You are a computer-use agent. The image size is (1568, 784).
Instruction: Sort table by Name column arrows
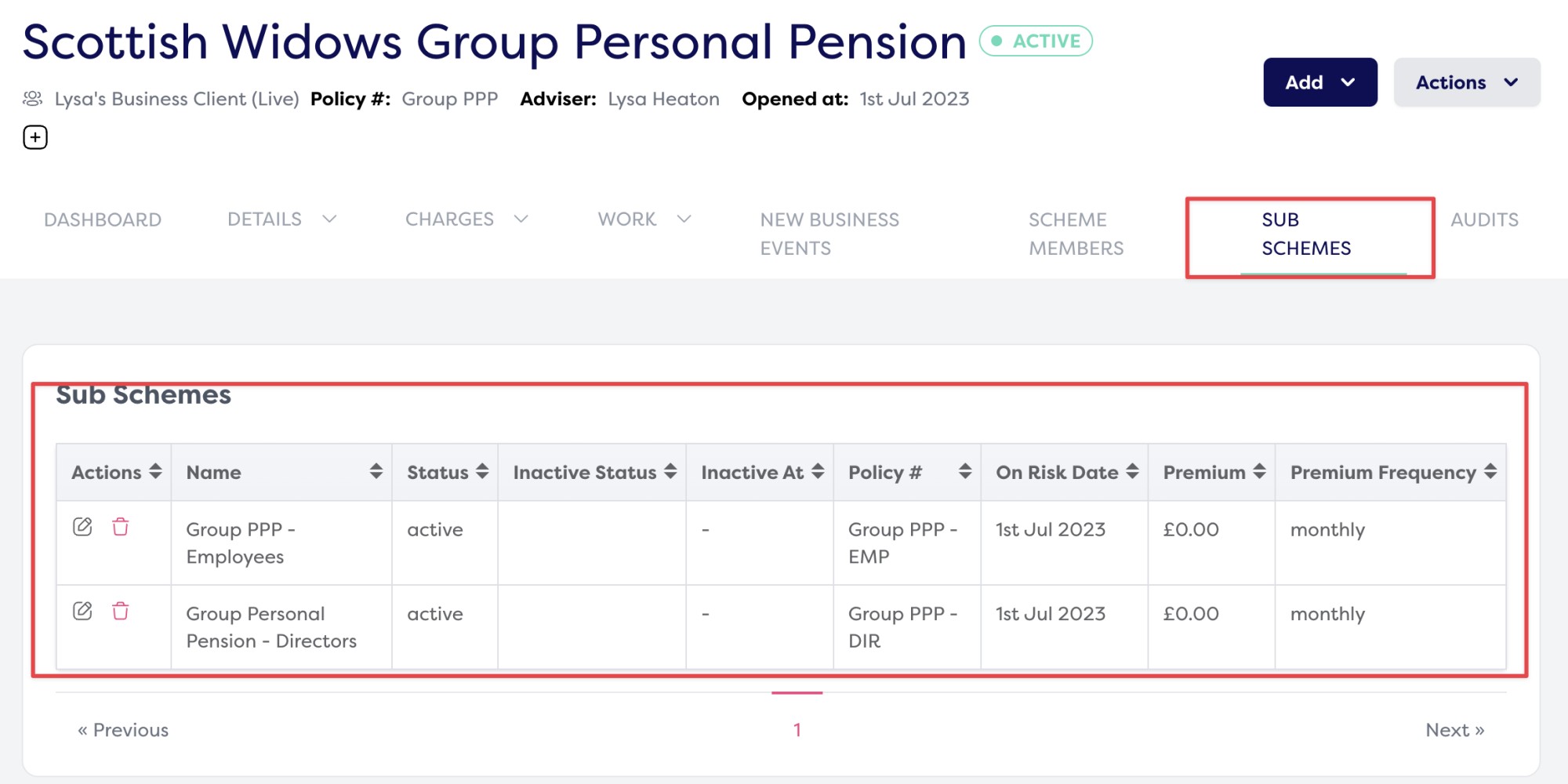tap(376, 471)
